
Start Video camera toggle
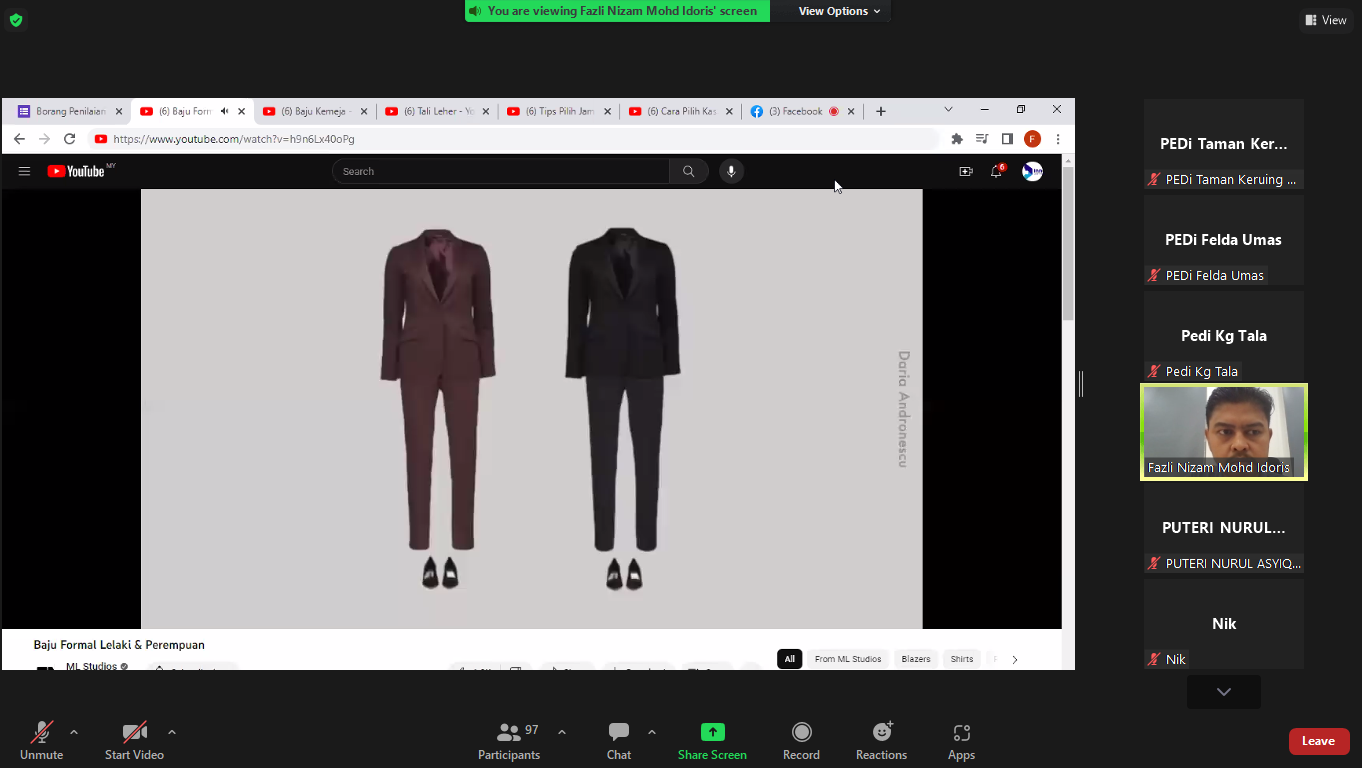tap(134, 741)
